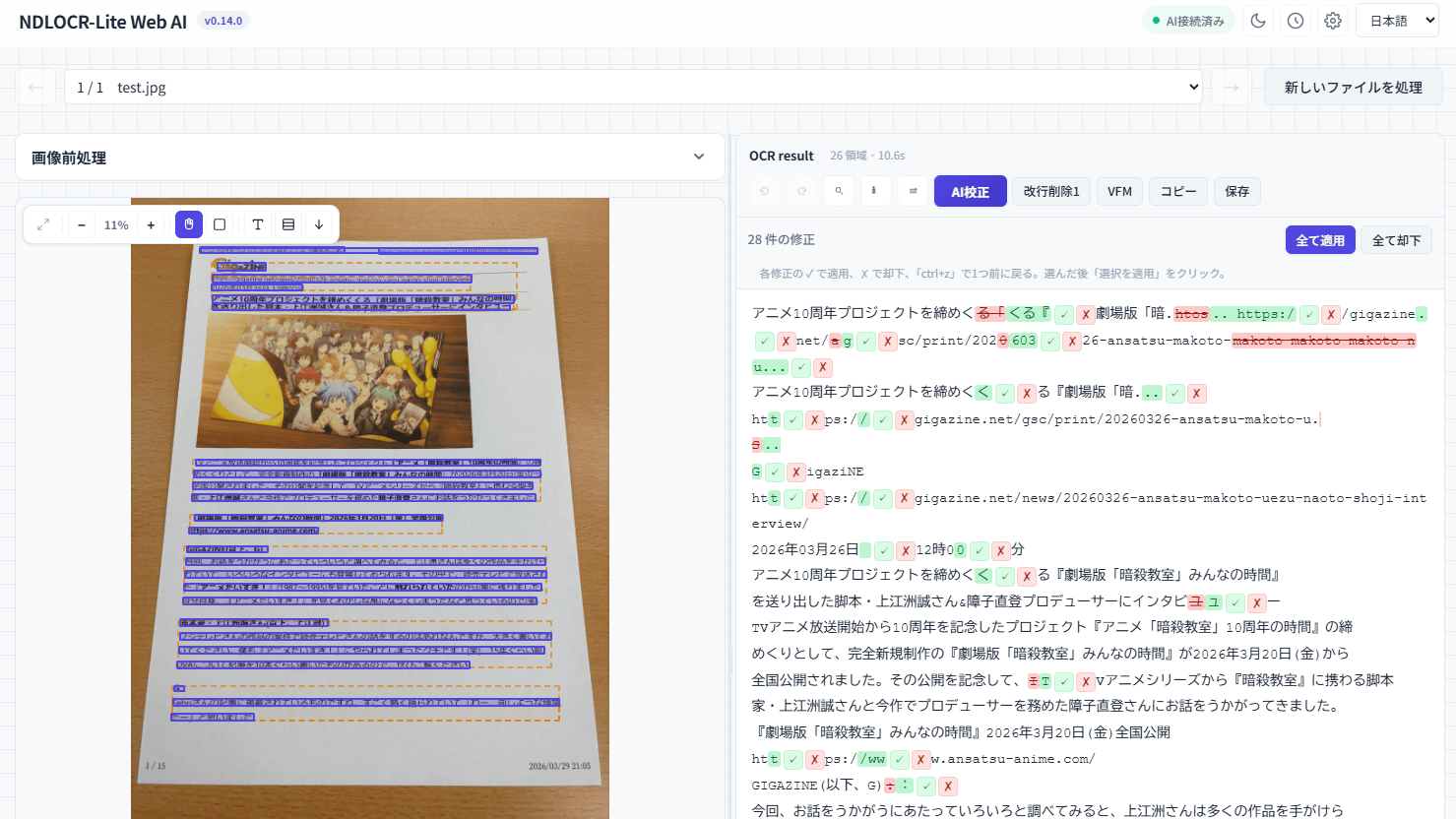Activate the rectangle region selection tool

pyautogui.click(x=219, y=224)
